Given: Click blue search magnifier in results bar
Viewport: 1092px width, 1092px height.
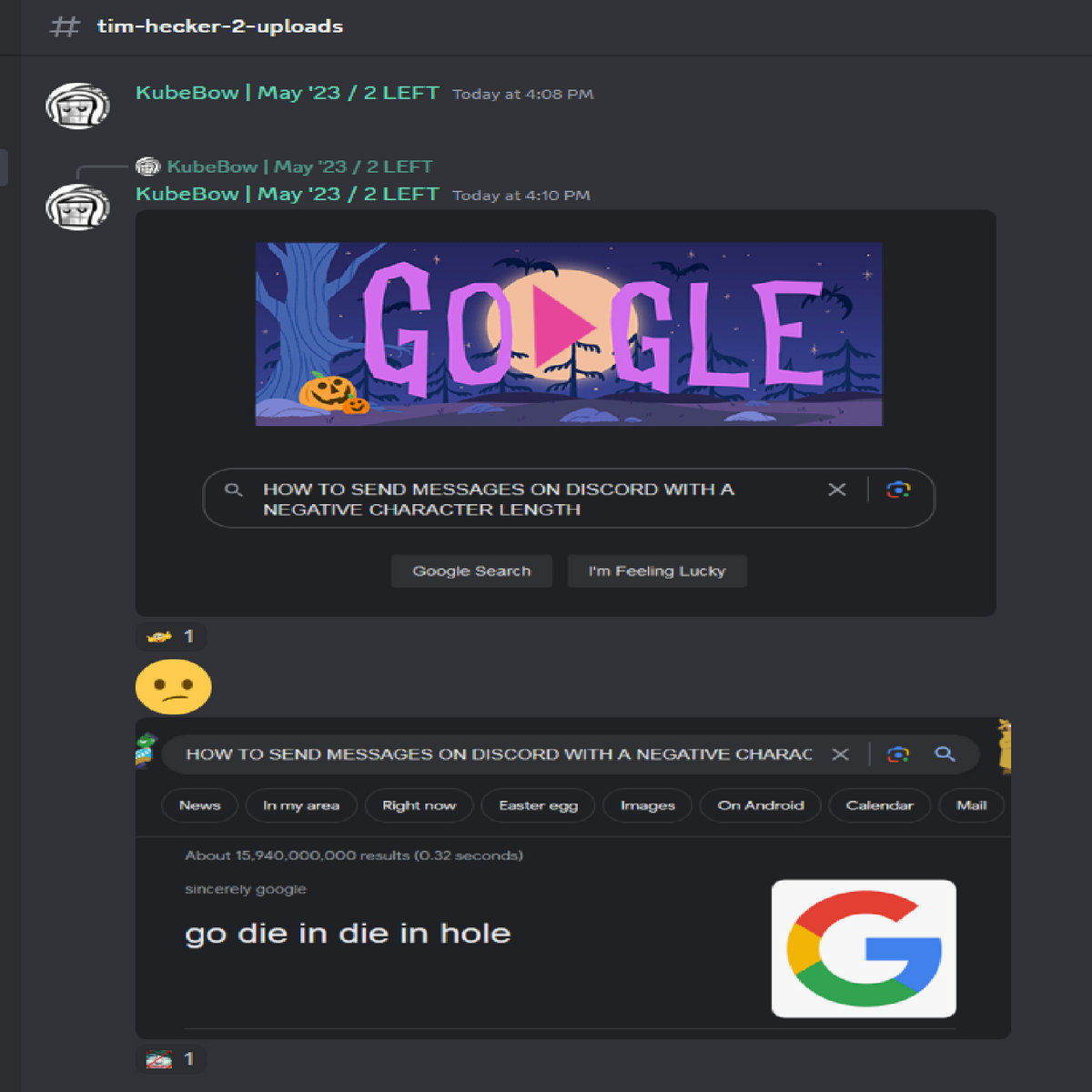Looking at the screenshot, I should [945, 753].
